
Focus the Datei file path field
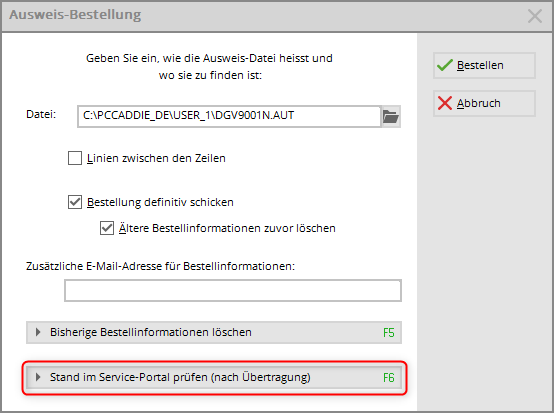tap(229, 116)
